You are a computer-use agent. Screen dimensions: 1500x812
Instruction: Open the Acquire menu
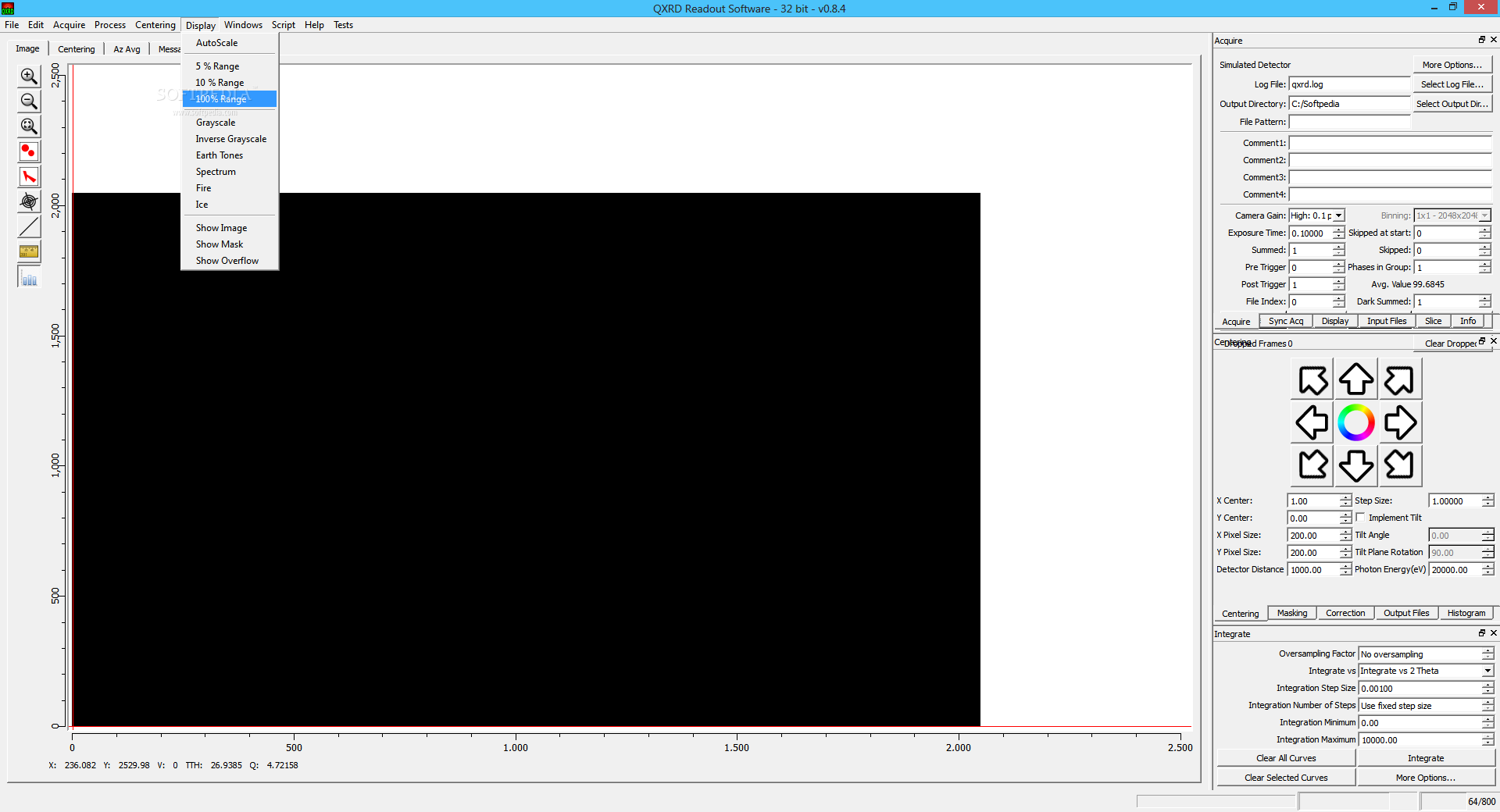(x=69, y=25)
